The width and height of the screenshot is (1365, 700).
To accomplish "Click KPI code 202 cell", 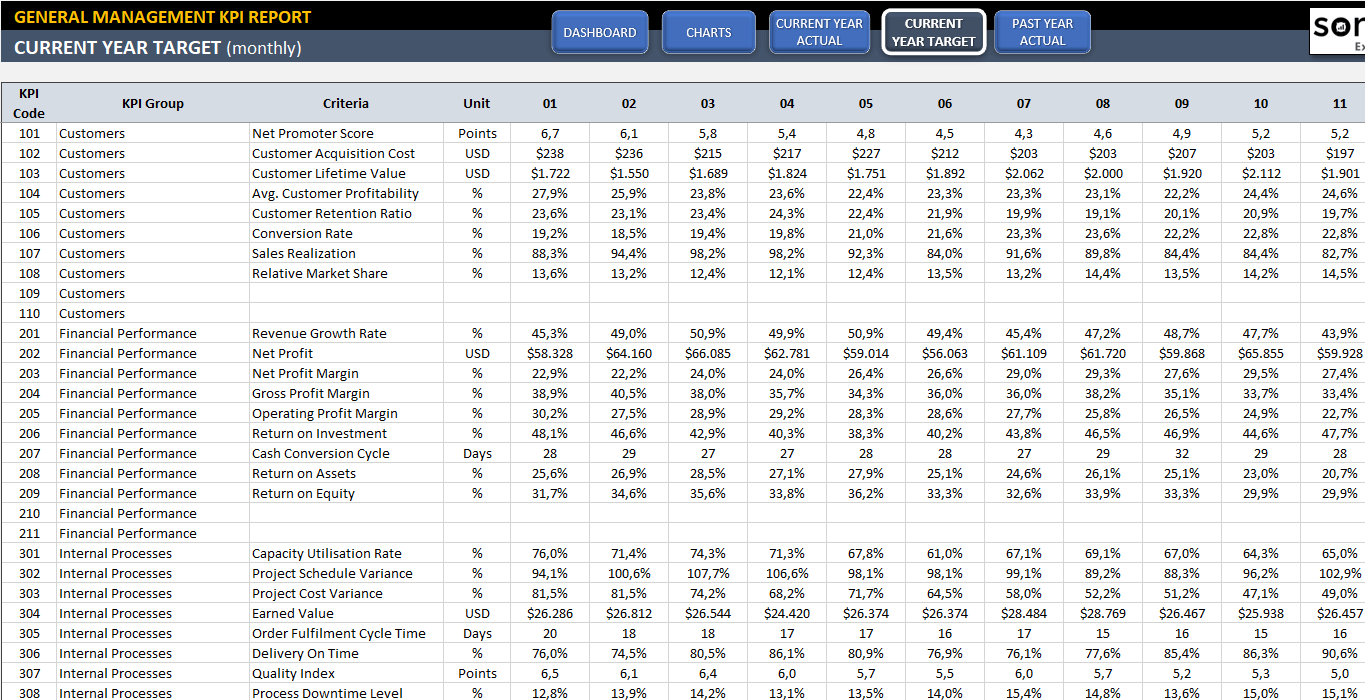I will tap(28, 353).
